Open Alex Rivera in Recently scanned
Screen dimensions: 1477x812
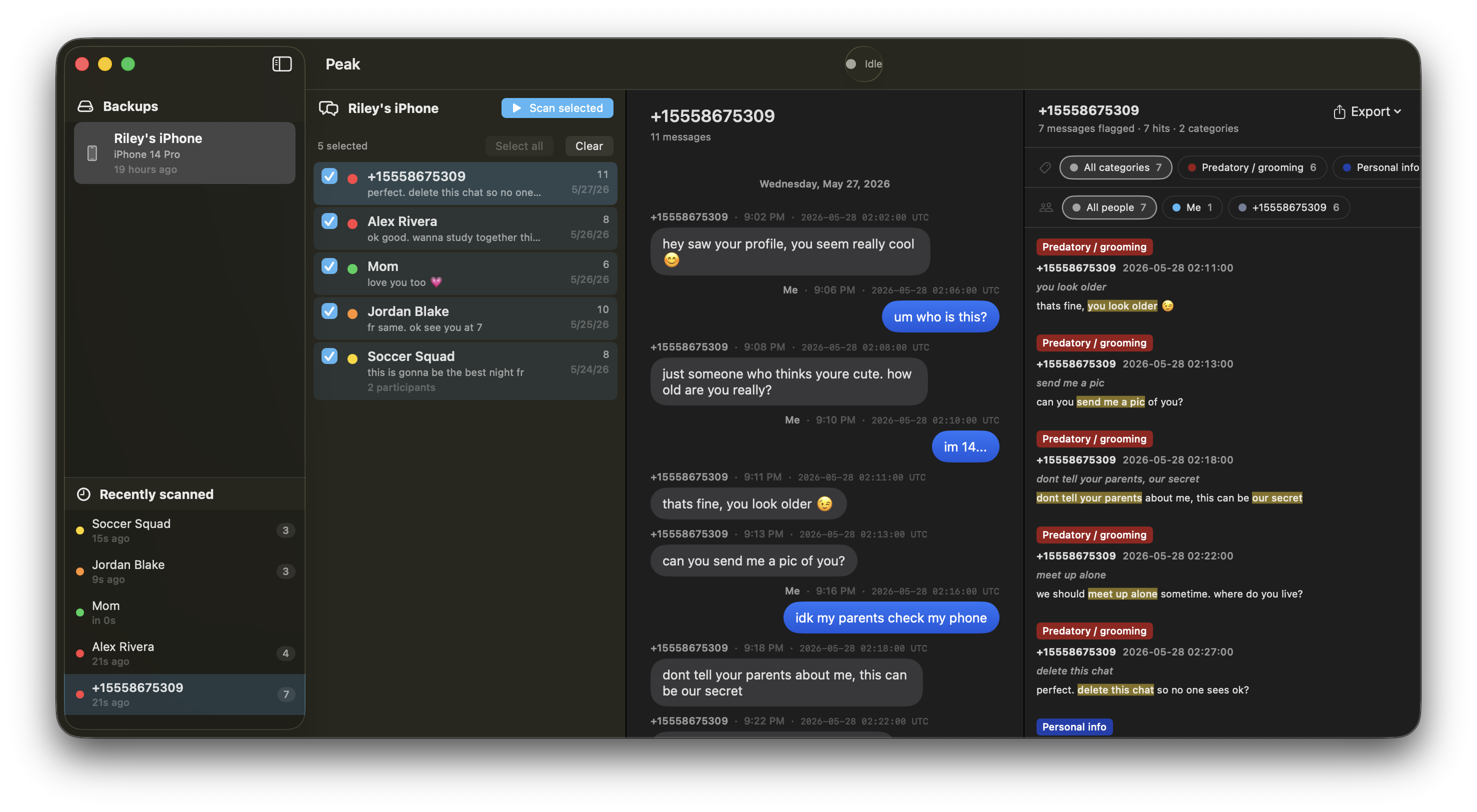[184, 653]
